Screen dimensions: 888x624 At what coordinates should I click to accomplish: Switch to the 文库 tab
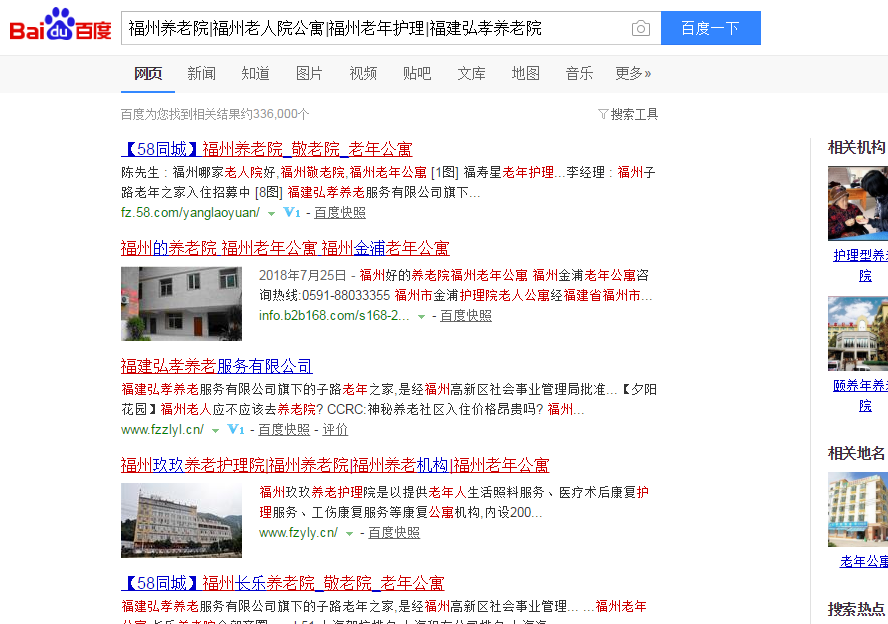471,74
